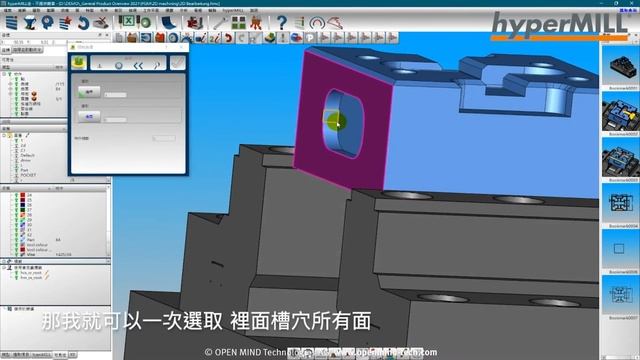Open the top bookmark thumbnail of black block
Image resolution: width=640 pixels, height=360 pixels.
click(x=620, y=67)
